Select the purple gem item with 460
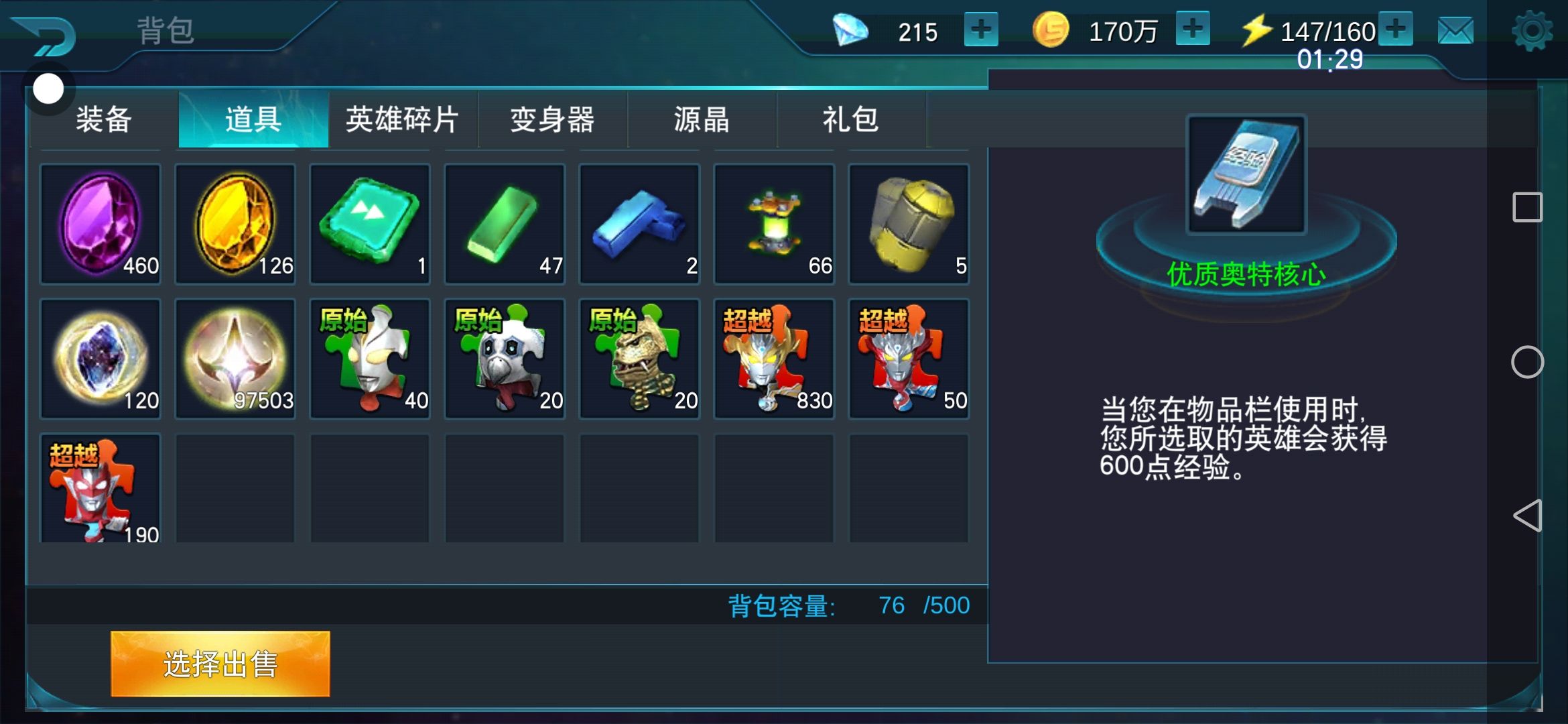The height and width of the screenshot is (724, 1568). point(101,224)
